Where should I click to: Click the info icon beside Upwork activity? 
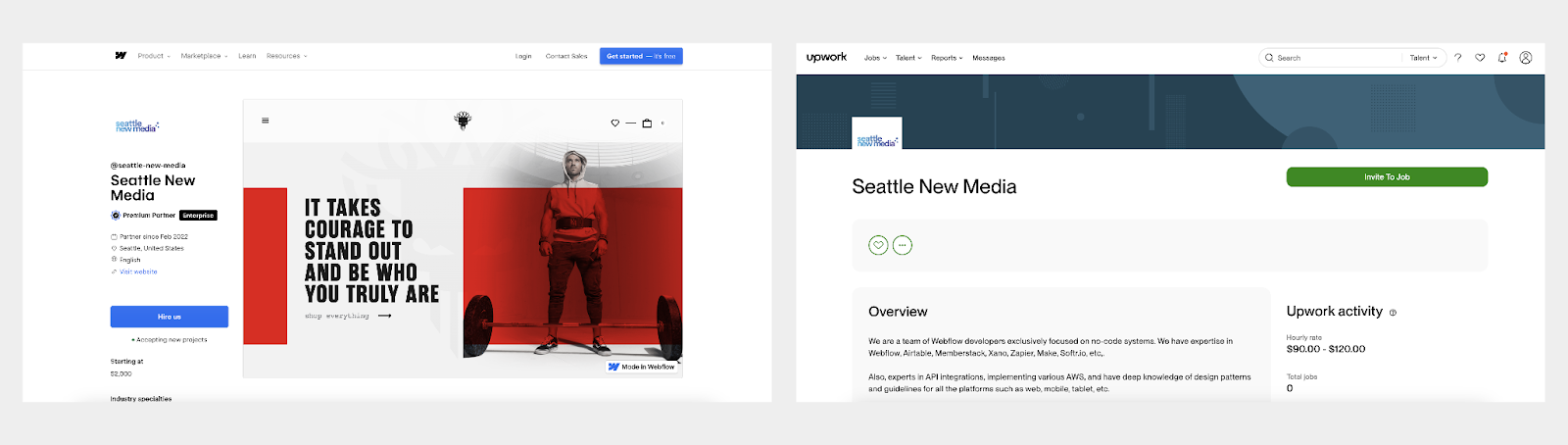click(1393, 313)
